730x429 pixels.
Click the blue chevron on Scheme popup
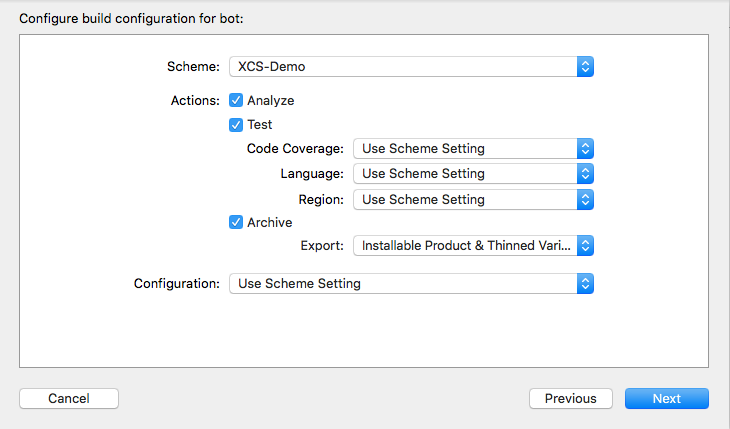click(586, 67)
